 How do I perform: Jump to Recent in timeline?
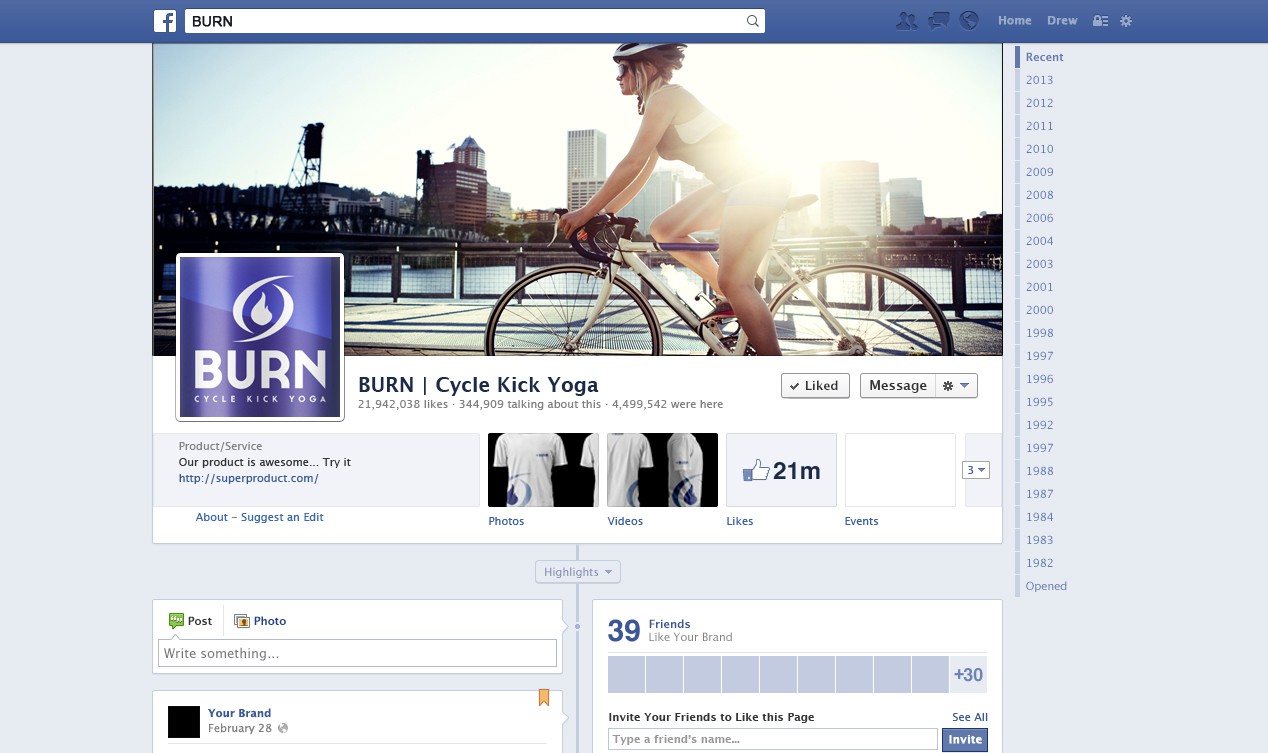tap(1044, 57)
